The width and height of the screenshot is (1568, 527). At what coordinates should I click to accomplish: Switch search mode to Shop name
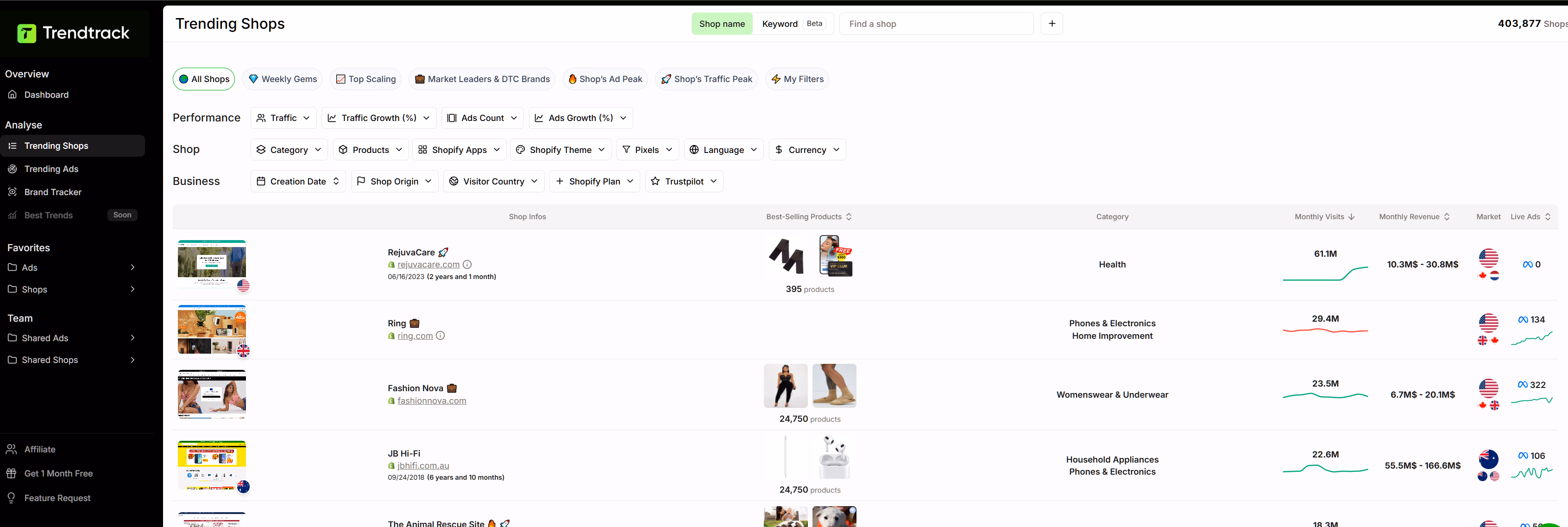722,24
